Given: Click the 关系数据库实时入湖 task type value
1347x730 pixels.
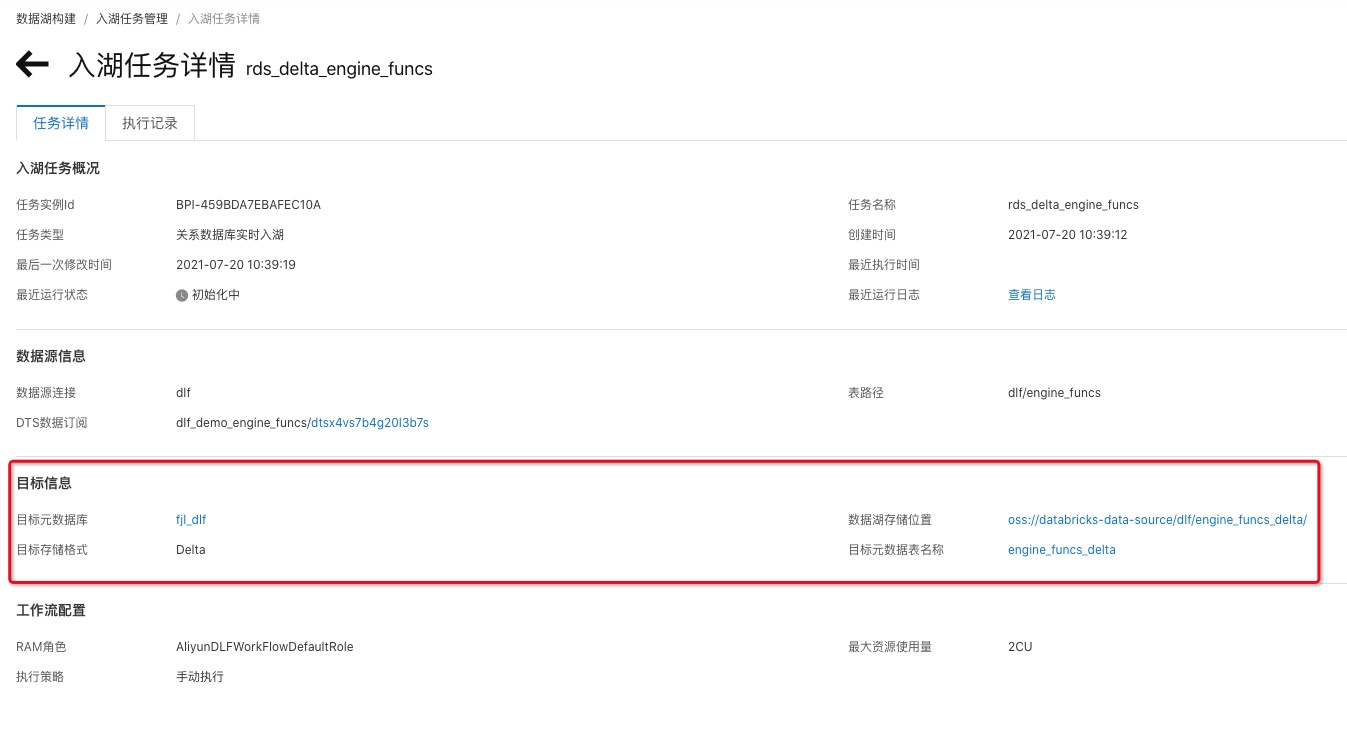Looking at the screenshot, I should [230, 235].
